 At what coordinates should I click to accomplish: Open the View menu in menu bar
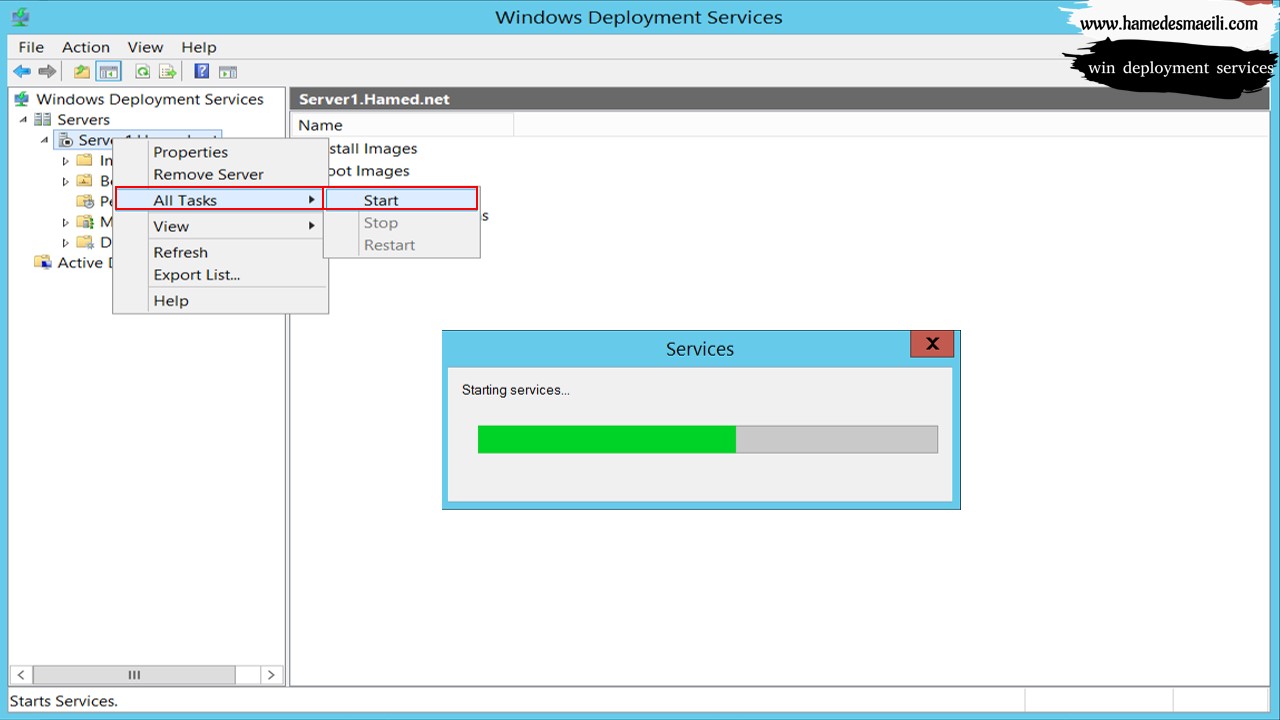point(145,47)
